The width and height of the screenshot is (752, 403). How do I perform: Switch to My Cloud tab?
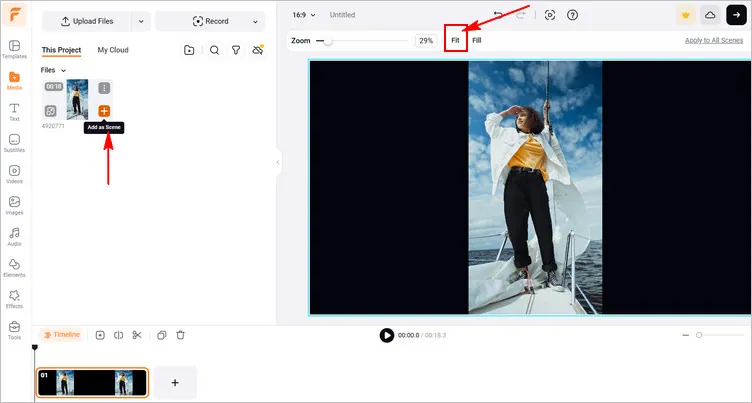[x=113, y=50]
